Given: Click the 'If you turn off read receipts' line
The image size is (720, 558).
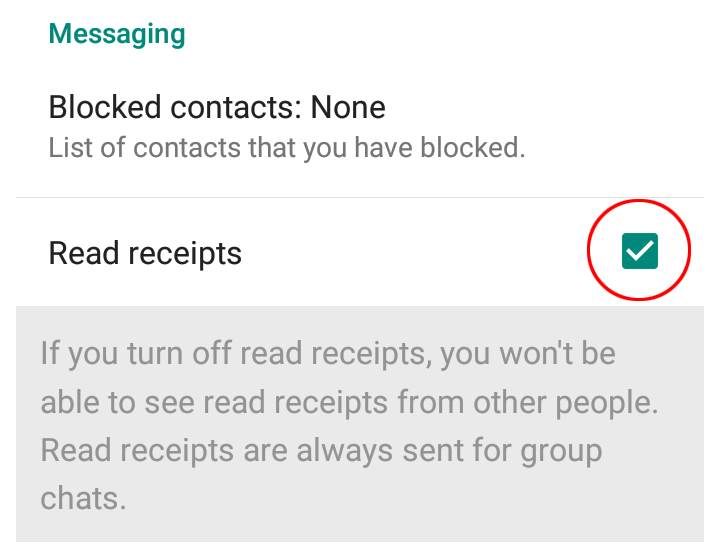Looking at the screenshot, I should (x=328, y=354).
